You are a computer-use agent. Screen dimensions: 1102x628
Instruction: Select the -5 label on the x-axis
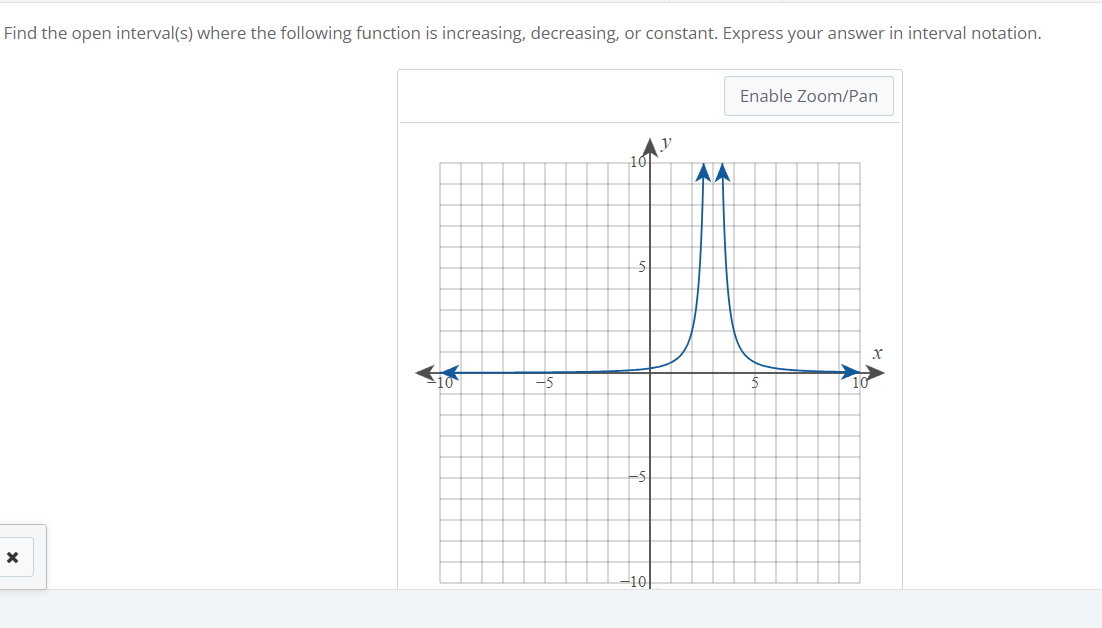(x=545, y=383)
